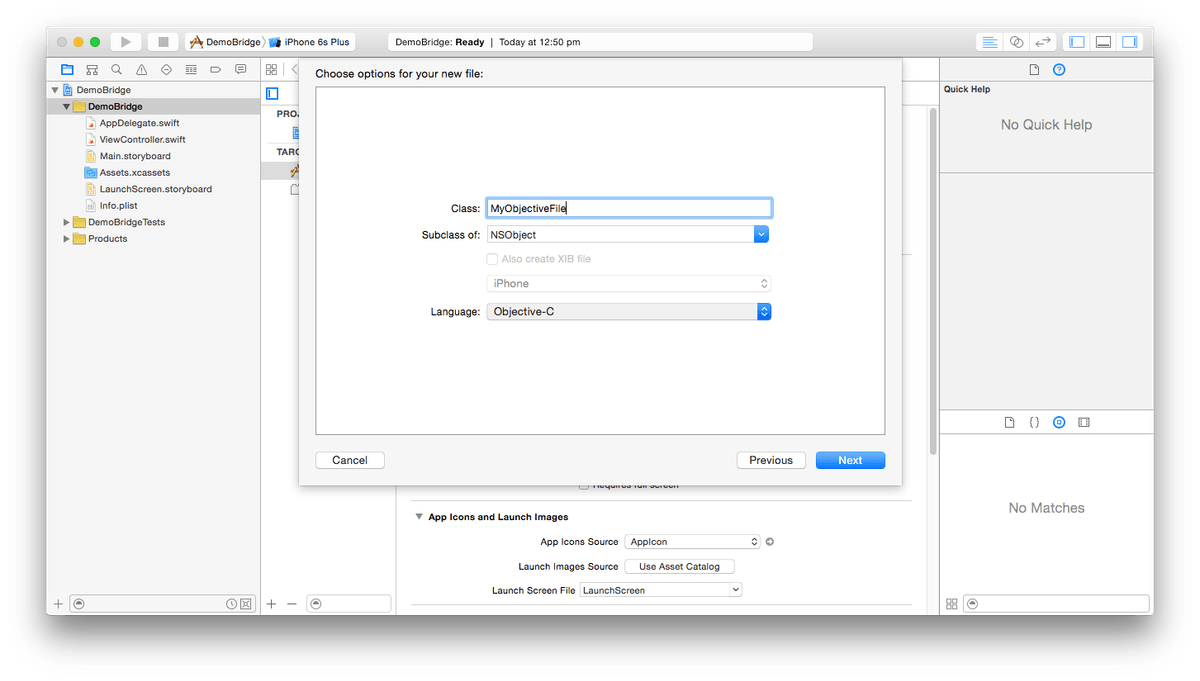
Task: Show the Media library
Action: pos(1084,423)
